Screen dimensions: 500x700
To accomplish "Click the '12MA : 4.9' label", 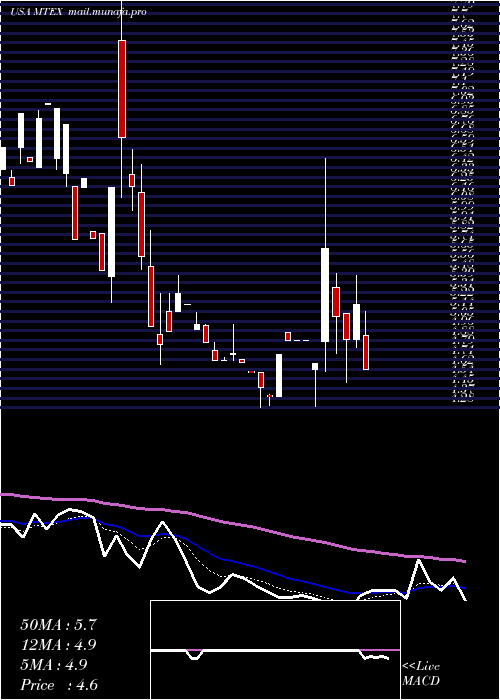I will pos(58,645).
